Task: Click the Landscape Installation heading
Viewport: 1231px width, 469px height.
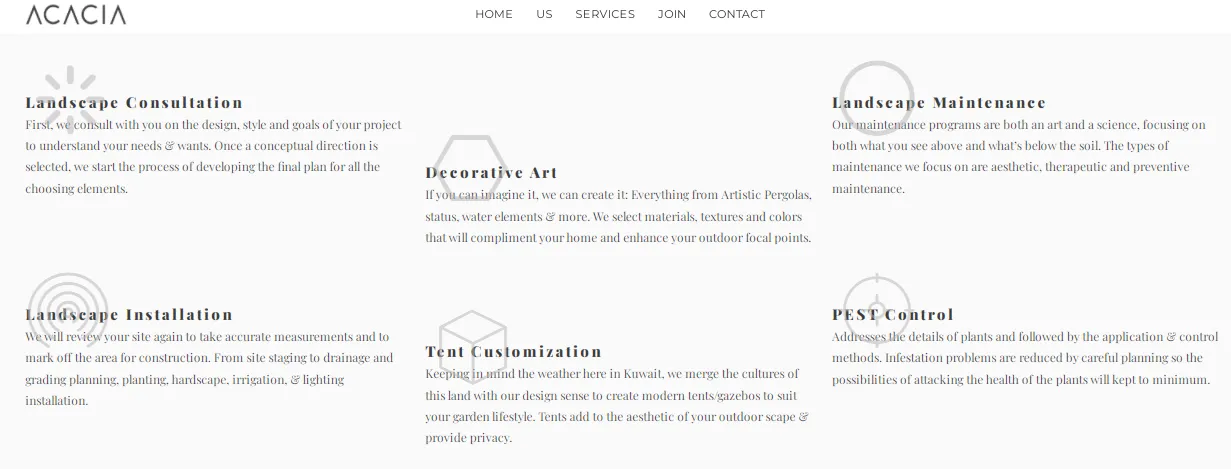Action: (x=129, y=314)
